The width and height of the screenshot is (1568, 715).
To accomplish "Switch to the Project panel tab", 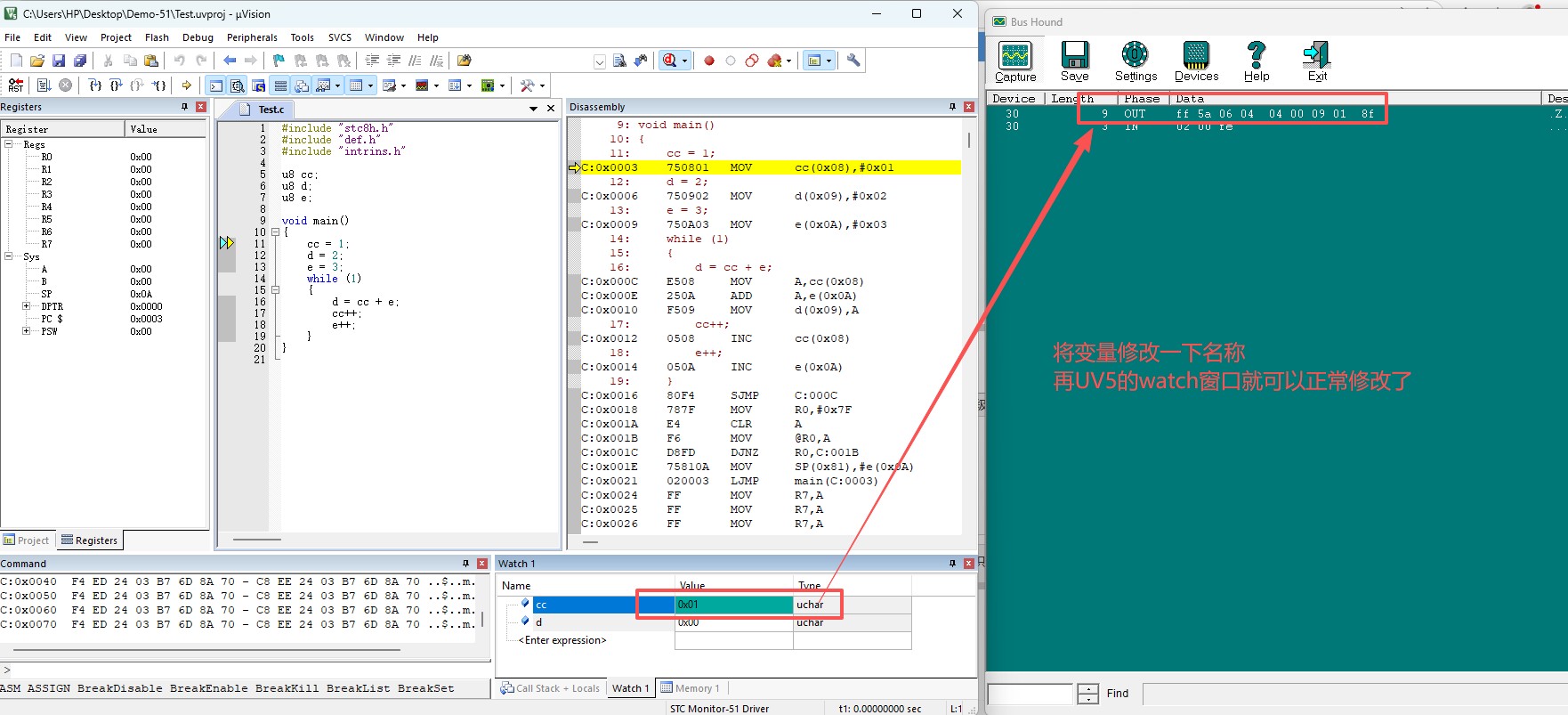I will 27,540.
